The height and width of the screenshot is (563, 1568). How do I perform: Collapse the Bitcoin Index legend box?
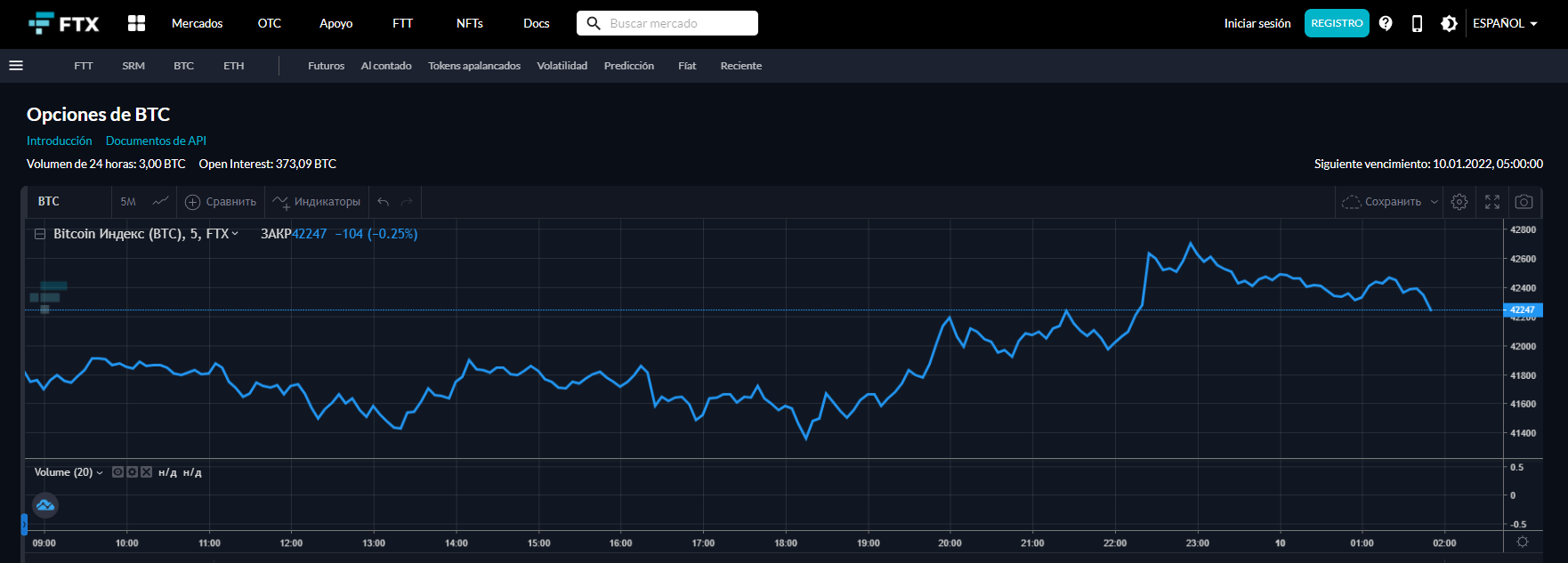[39, 234]
